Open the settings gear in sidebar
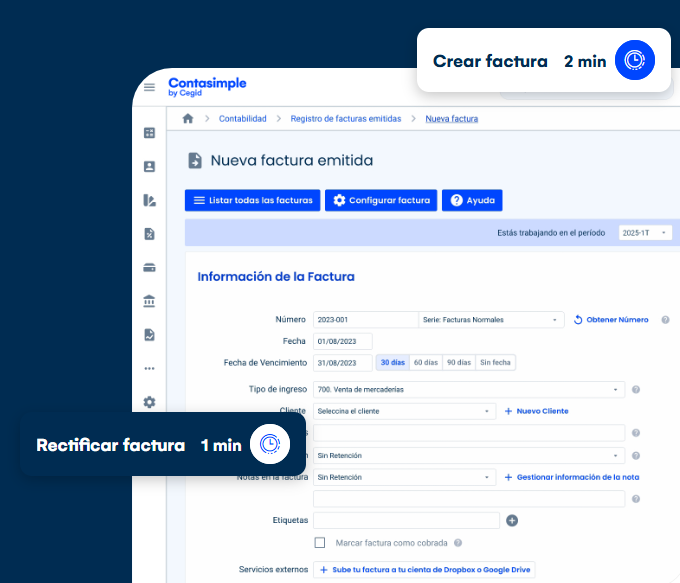 149,402
